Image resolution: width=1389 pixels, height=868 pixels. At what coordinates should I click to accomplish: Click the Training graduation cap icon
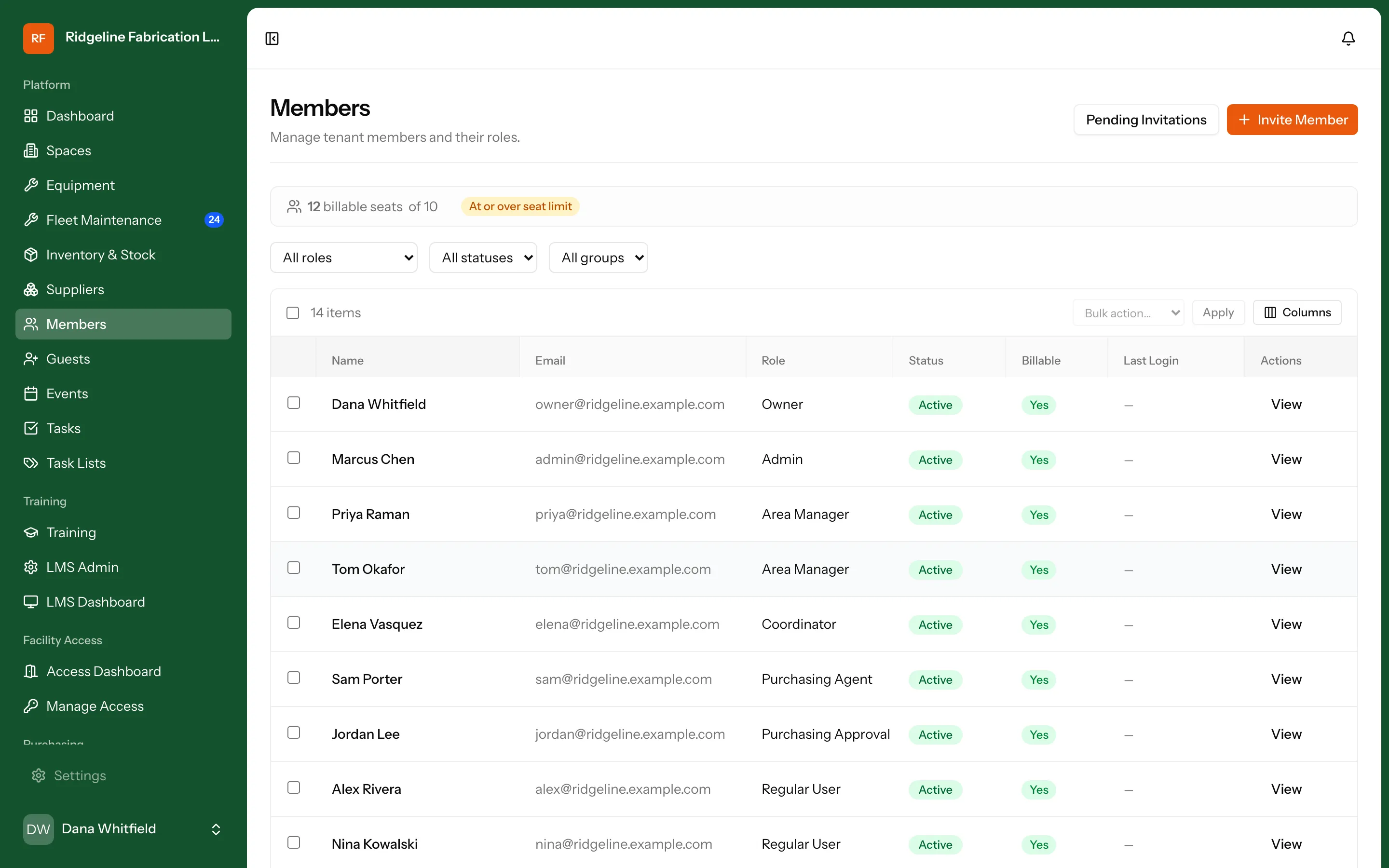(31, 533)
